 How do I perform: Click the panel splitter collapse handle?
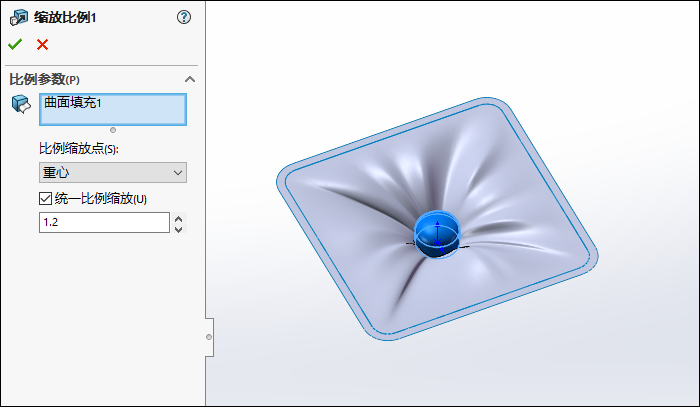(209, 337)
